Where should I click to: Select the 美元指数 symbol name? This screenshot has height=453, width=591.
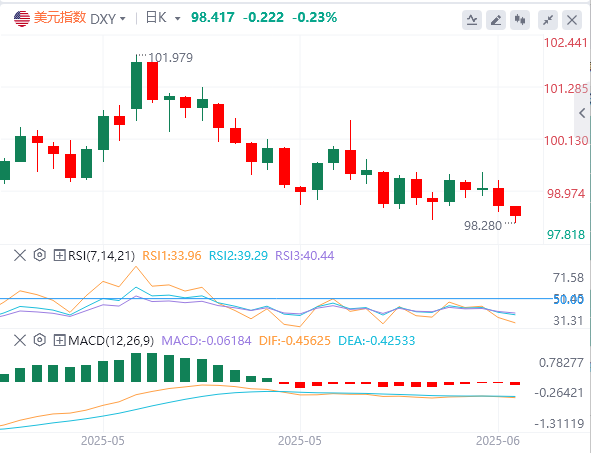pyautogui.click(x=60, y=18)
